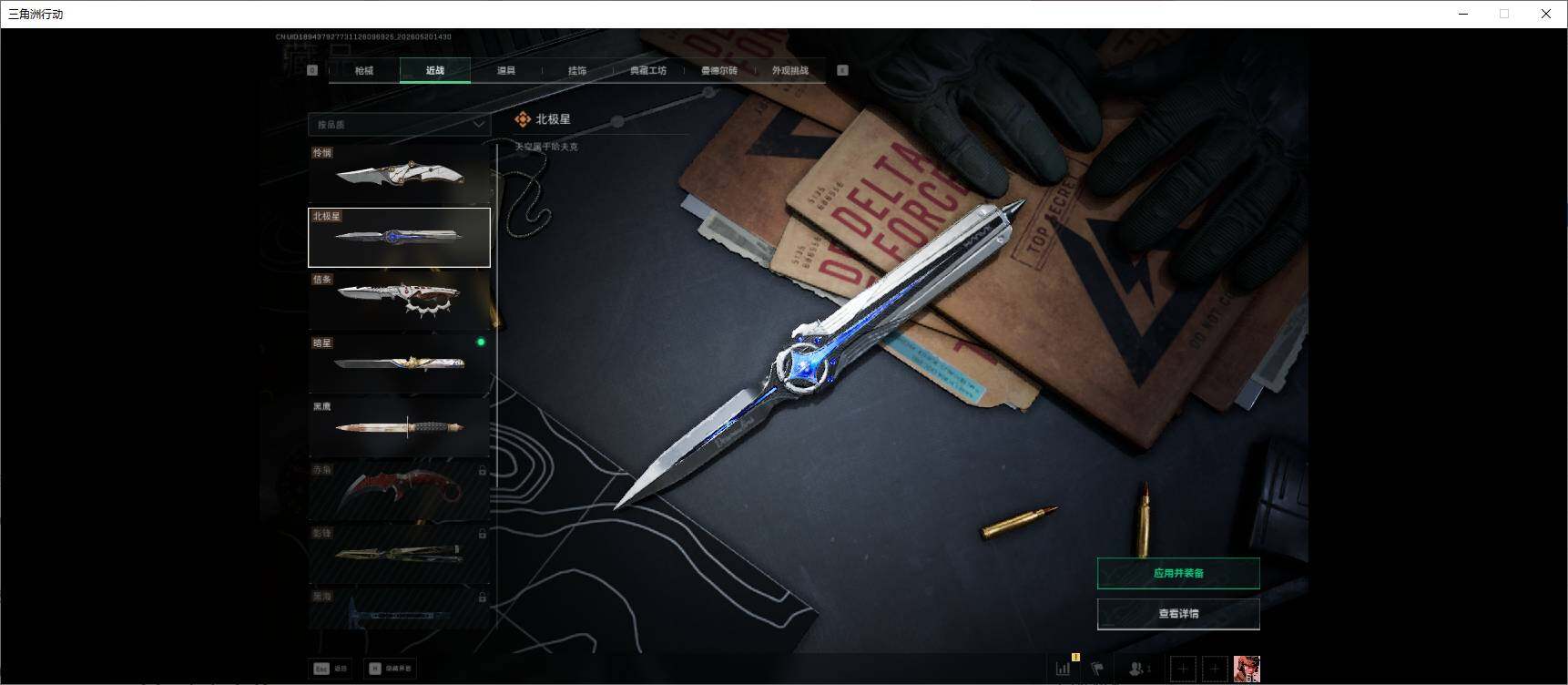The width and height of the screenshot is (1568, 685).
Task: Open the 典藏工坊 tab
Action: [x=648, y=70]
